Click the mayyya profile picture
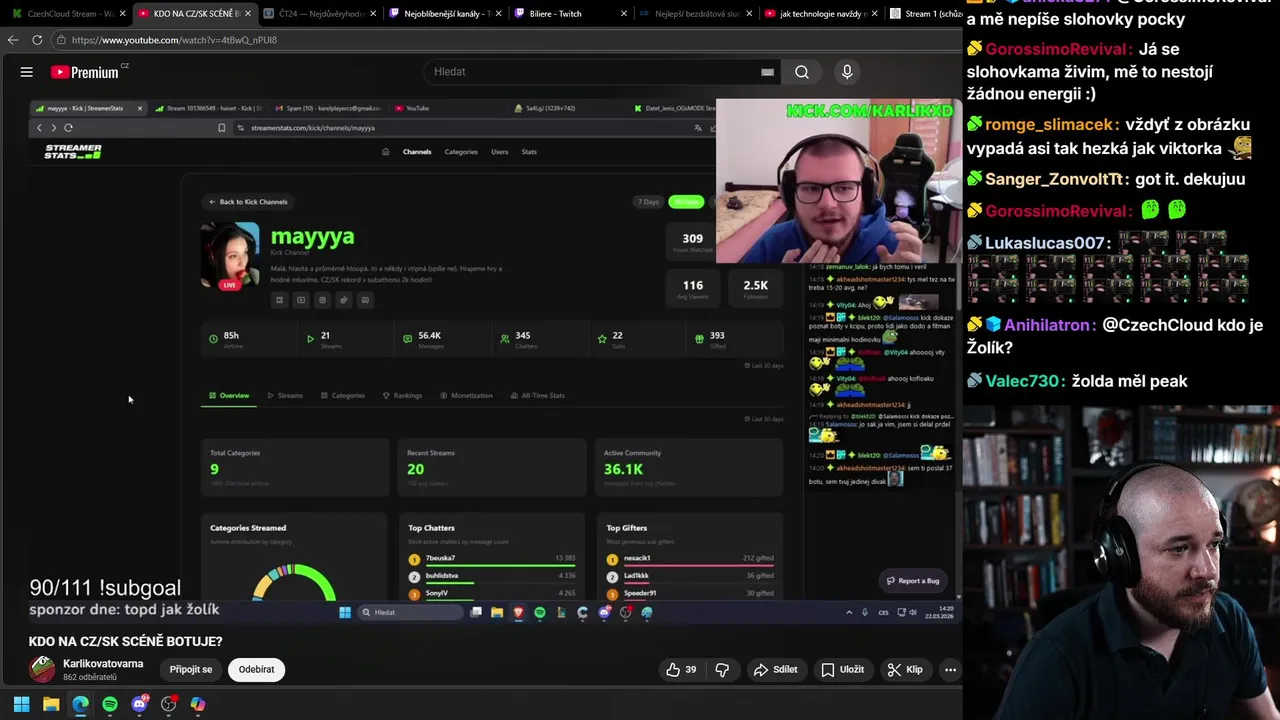The image size is (1280, 720). [230, 254]
